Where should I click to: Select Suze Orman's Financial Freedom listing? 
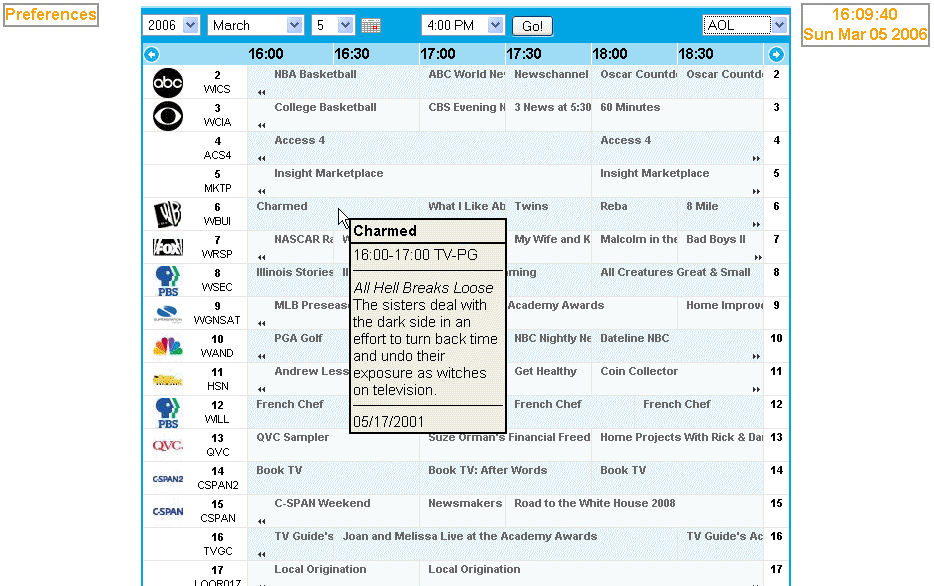pos(509,437)
